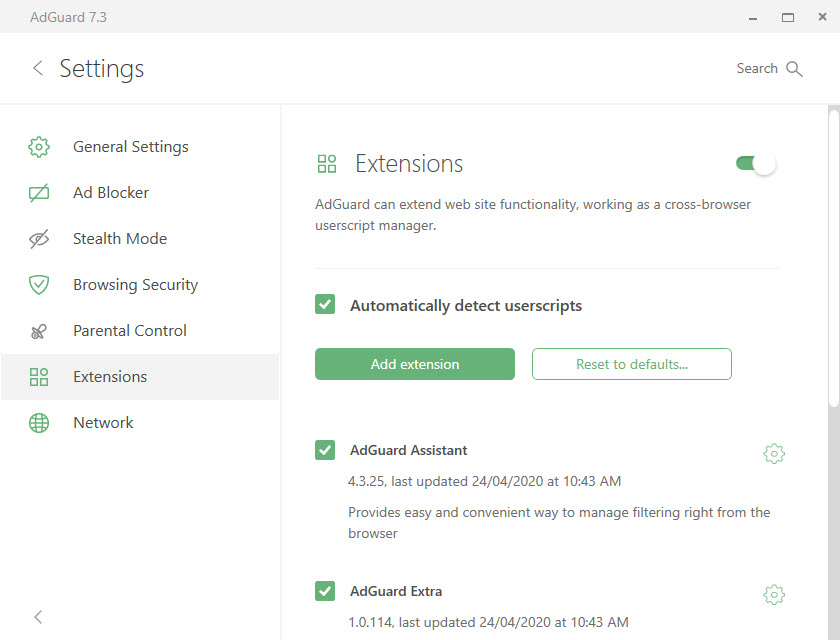The height and width of the screenshot is (640, 840).
Task: Click the vertical scrollbar thumb
Action: click(834, 259)
